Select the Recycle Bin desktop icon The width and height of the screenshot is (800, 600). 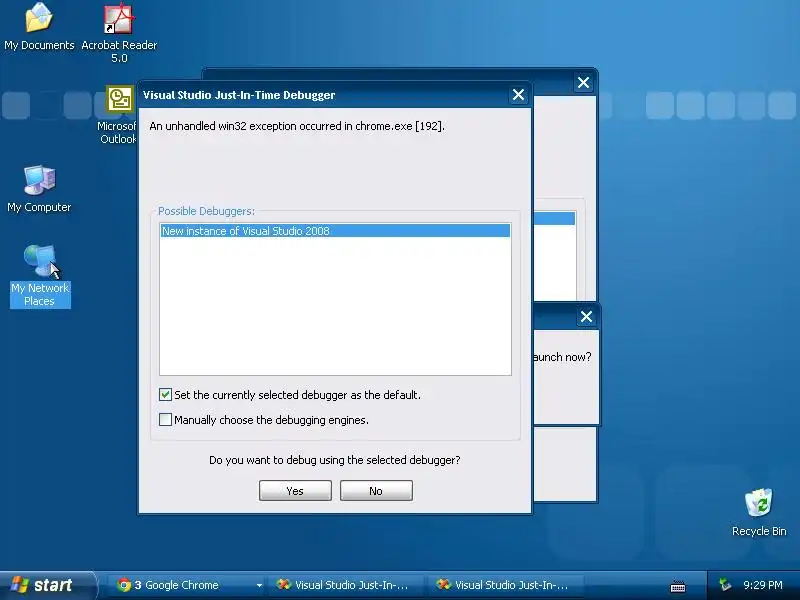click(759, 512)
